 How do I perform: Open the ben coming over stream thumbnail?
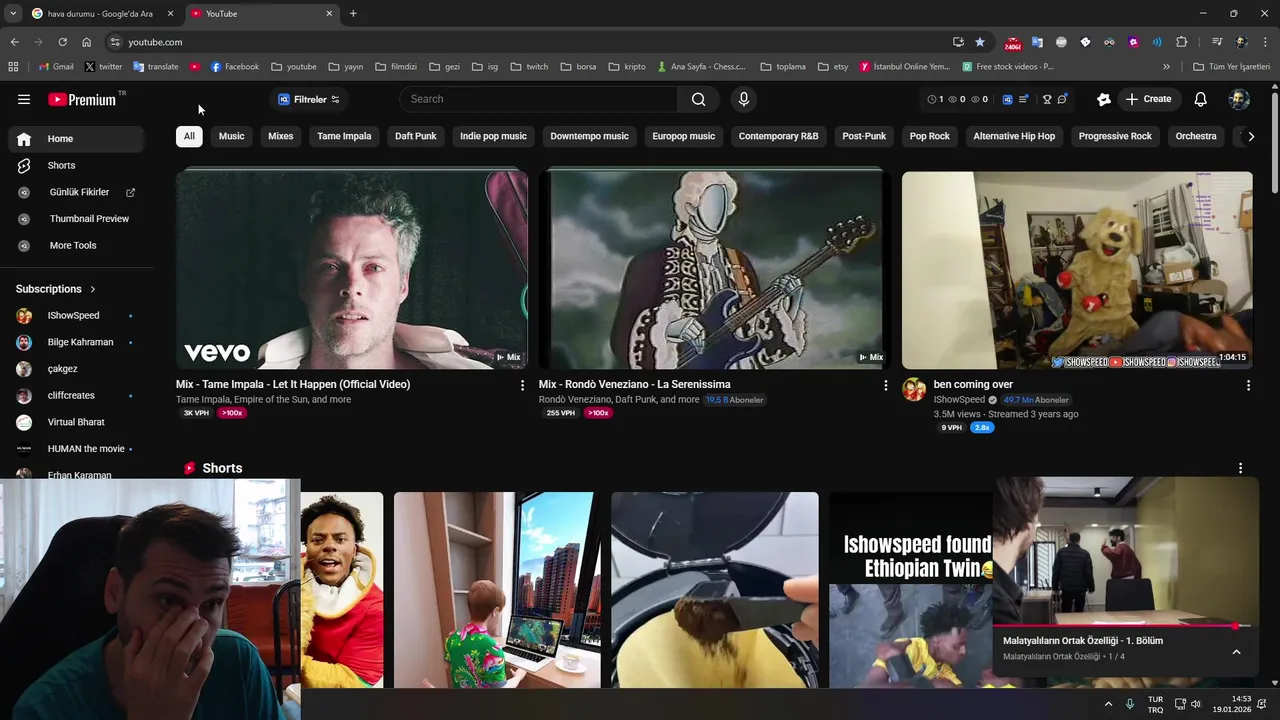click(1077, 270)
